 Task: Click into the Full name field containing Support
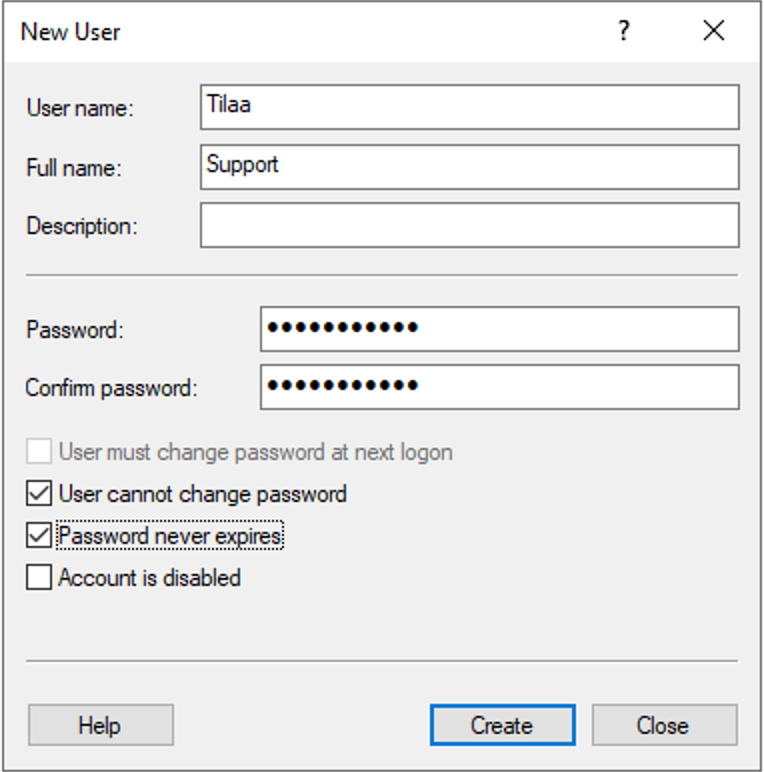[470, 167]
